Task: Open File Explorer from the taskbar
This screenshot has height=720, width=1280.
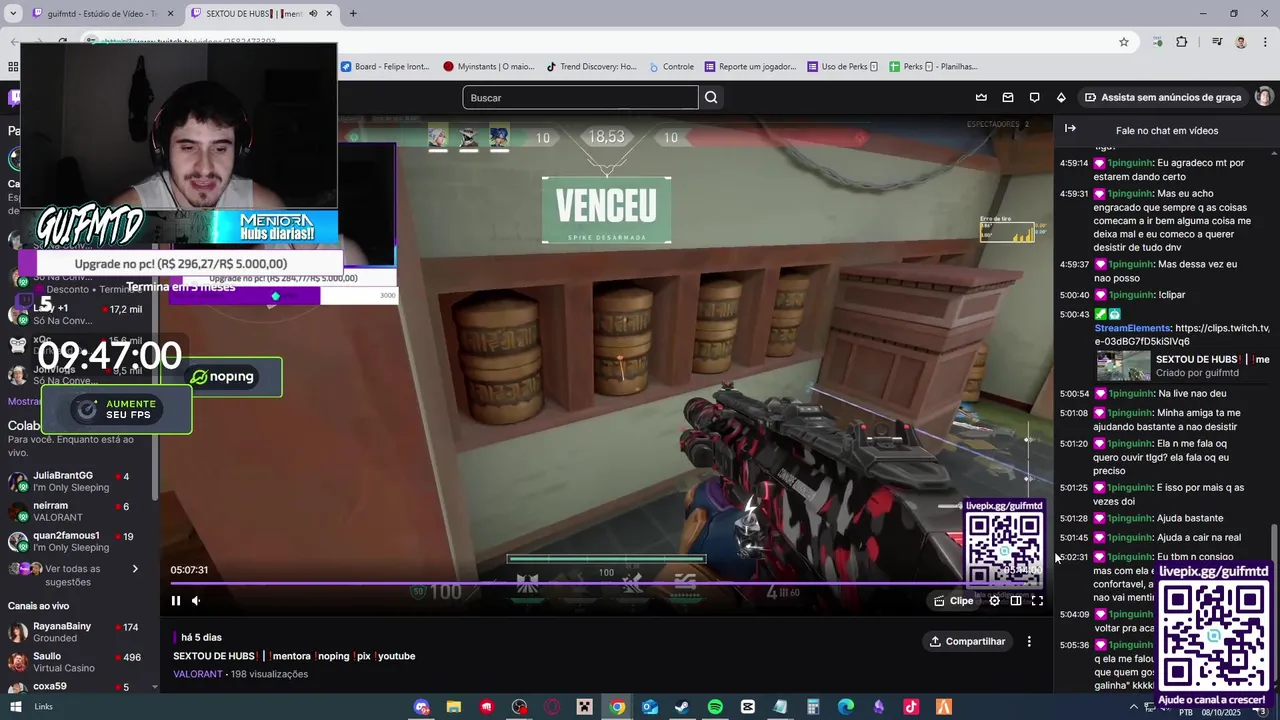Action: 454,707
